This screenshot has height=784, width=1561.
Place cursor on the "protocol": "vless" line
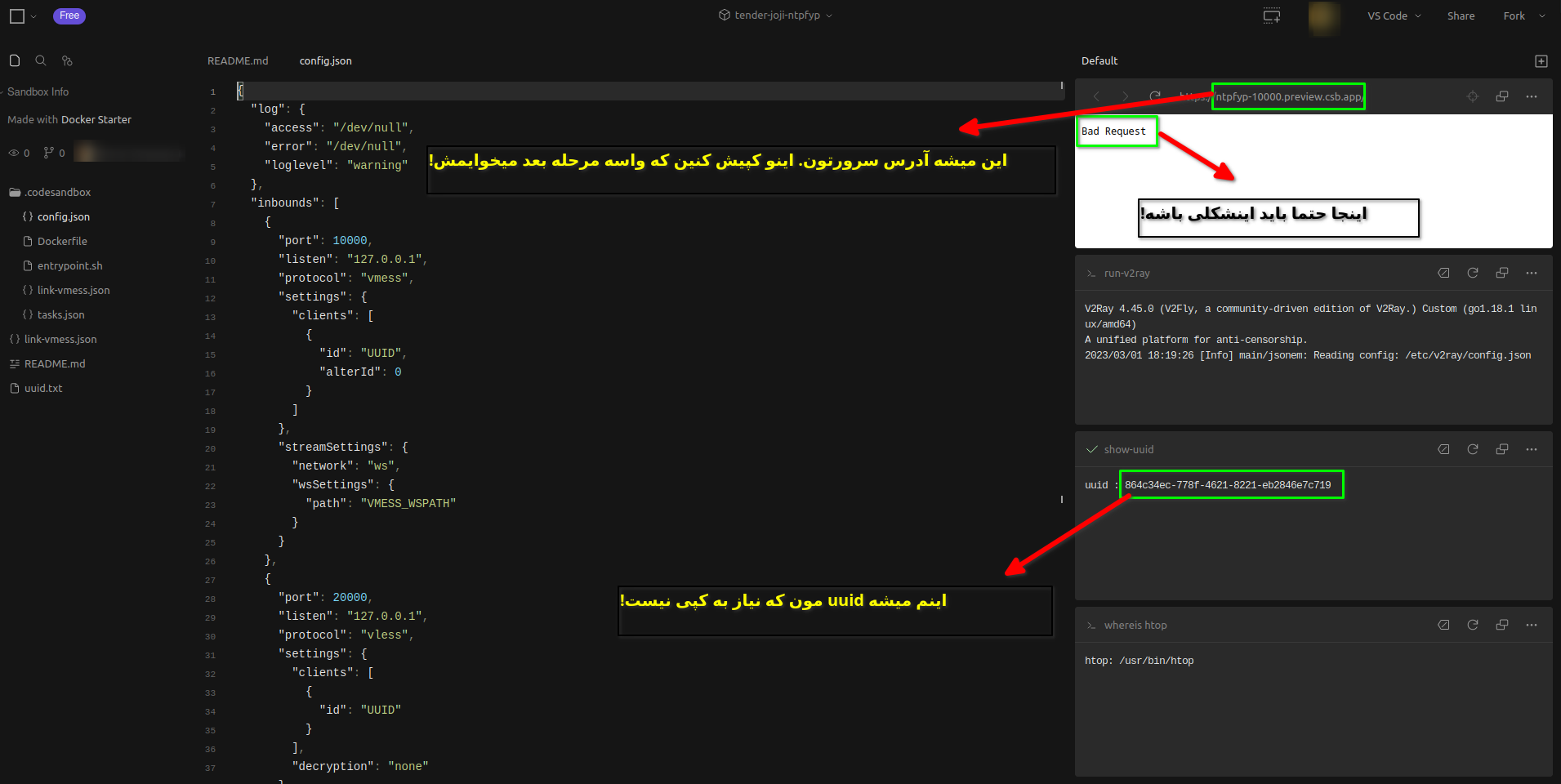[x=346, y=635]
